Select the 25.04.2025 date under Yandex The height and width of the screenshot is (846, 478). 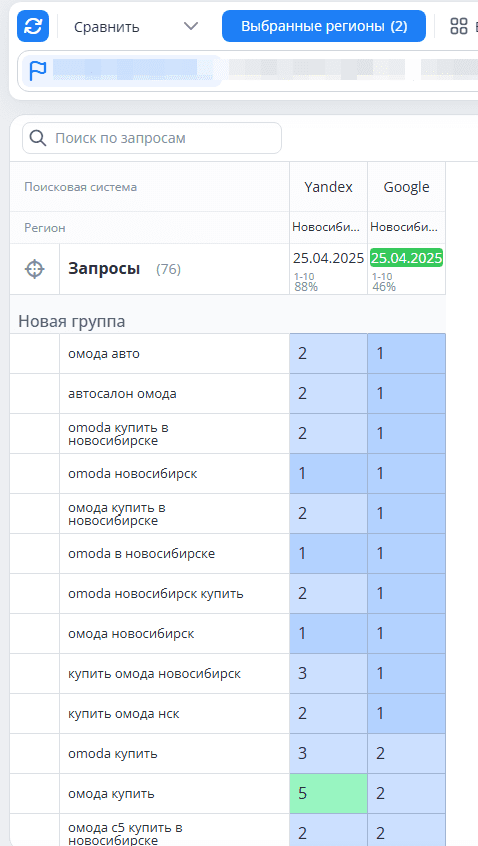(x=329, y=258)
